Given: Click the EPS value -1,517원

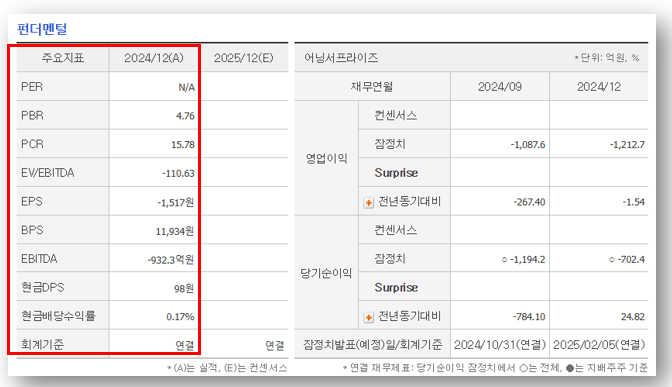Looking at the screenshot, I should 176,202.
